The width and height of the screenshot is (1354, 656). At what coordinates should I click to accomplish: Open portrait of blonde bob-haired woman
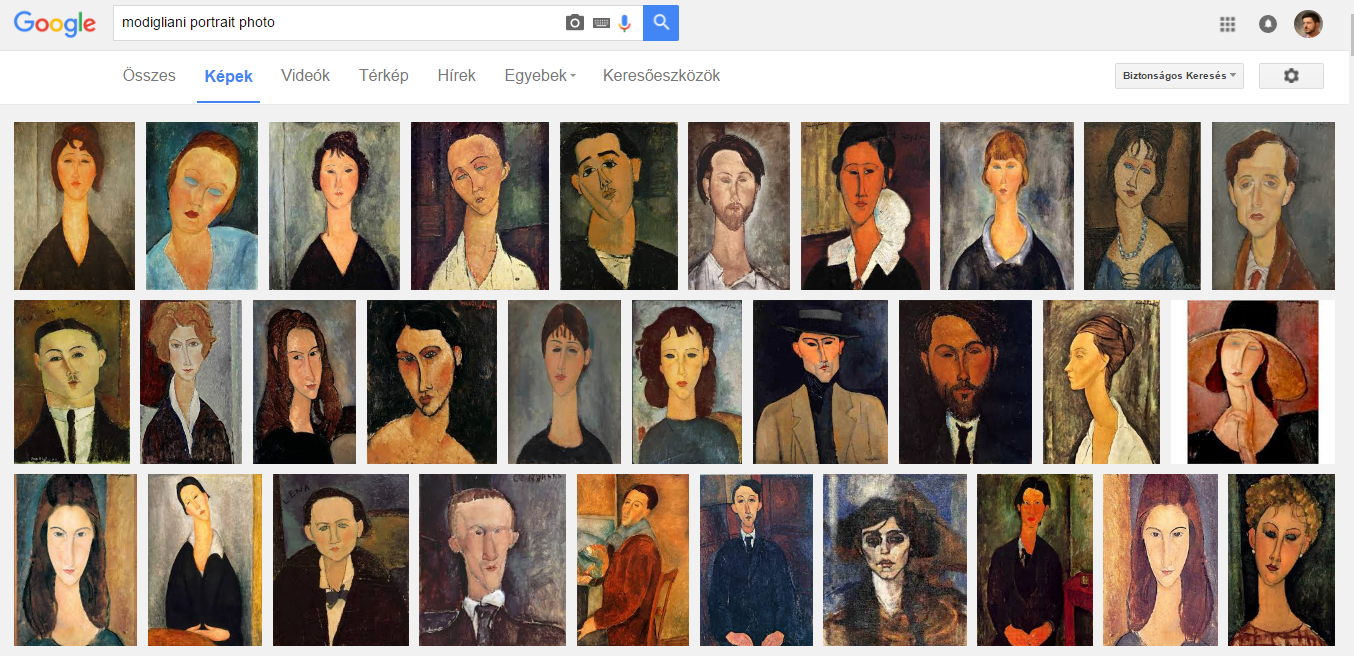click(1007, 206)
